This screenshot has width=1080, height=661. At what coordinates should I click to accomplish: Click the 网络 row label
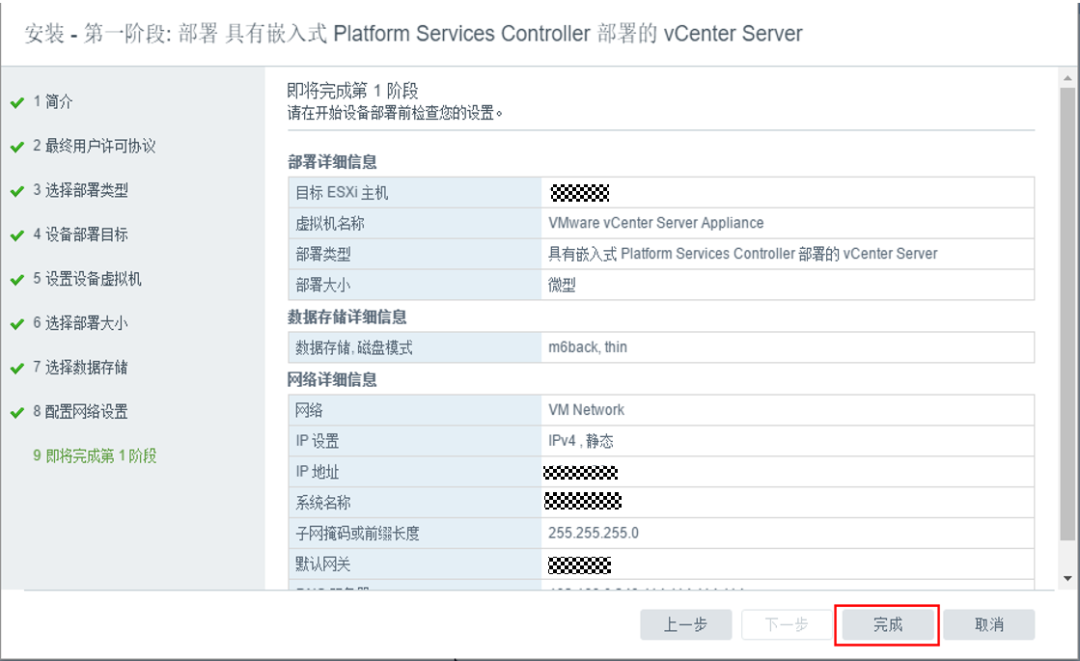(x=309, y=410)
